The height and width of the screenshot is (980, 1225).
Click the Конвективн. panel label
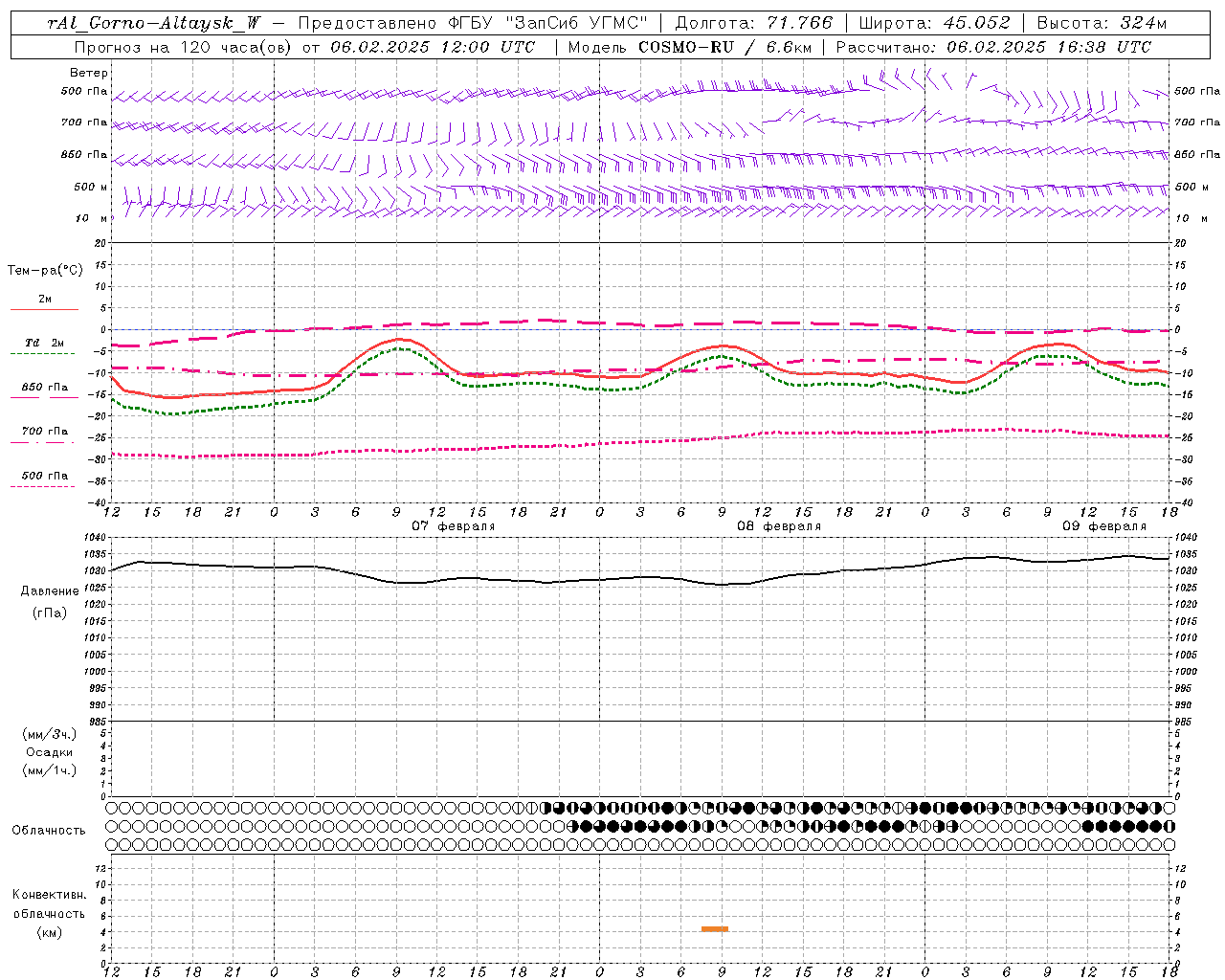coord(49,895)
